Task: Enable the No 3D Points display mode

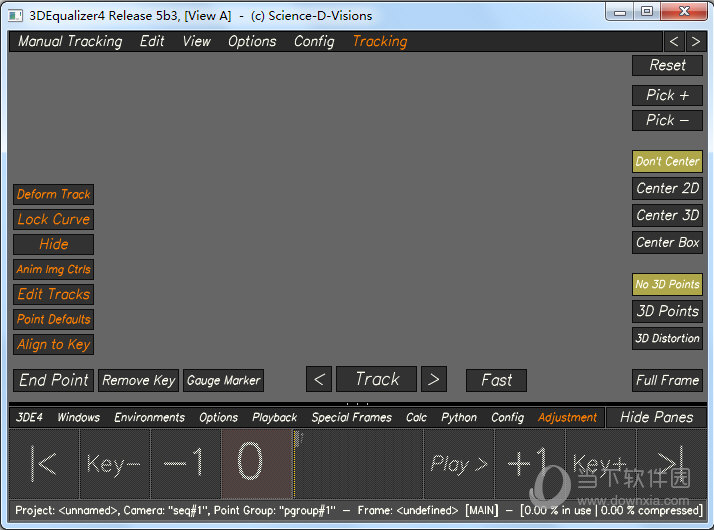Action: click(x=667, y=284)
